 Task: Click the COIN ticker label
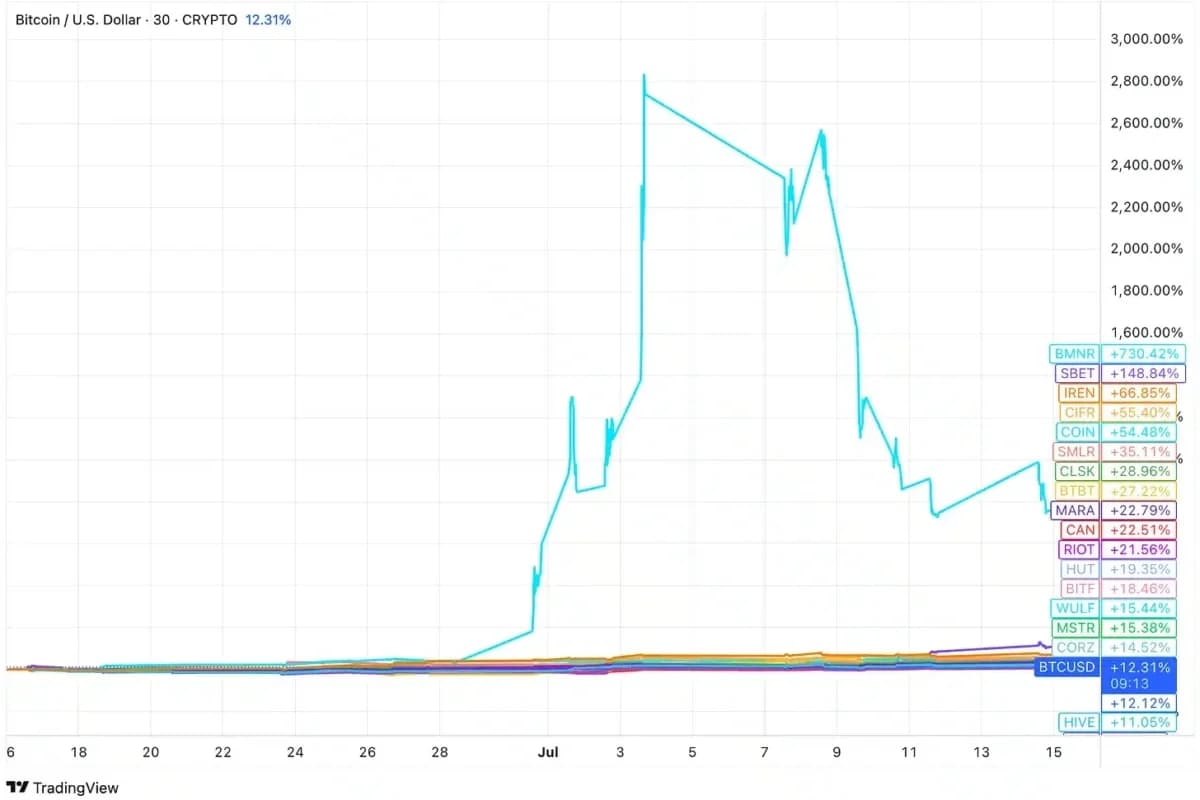1077,432
